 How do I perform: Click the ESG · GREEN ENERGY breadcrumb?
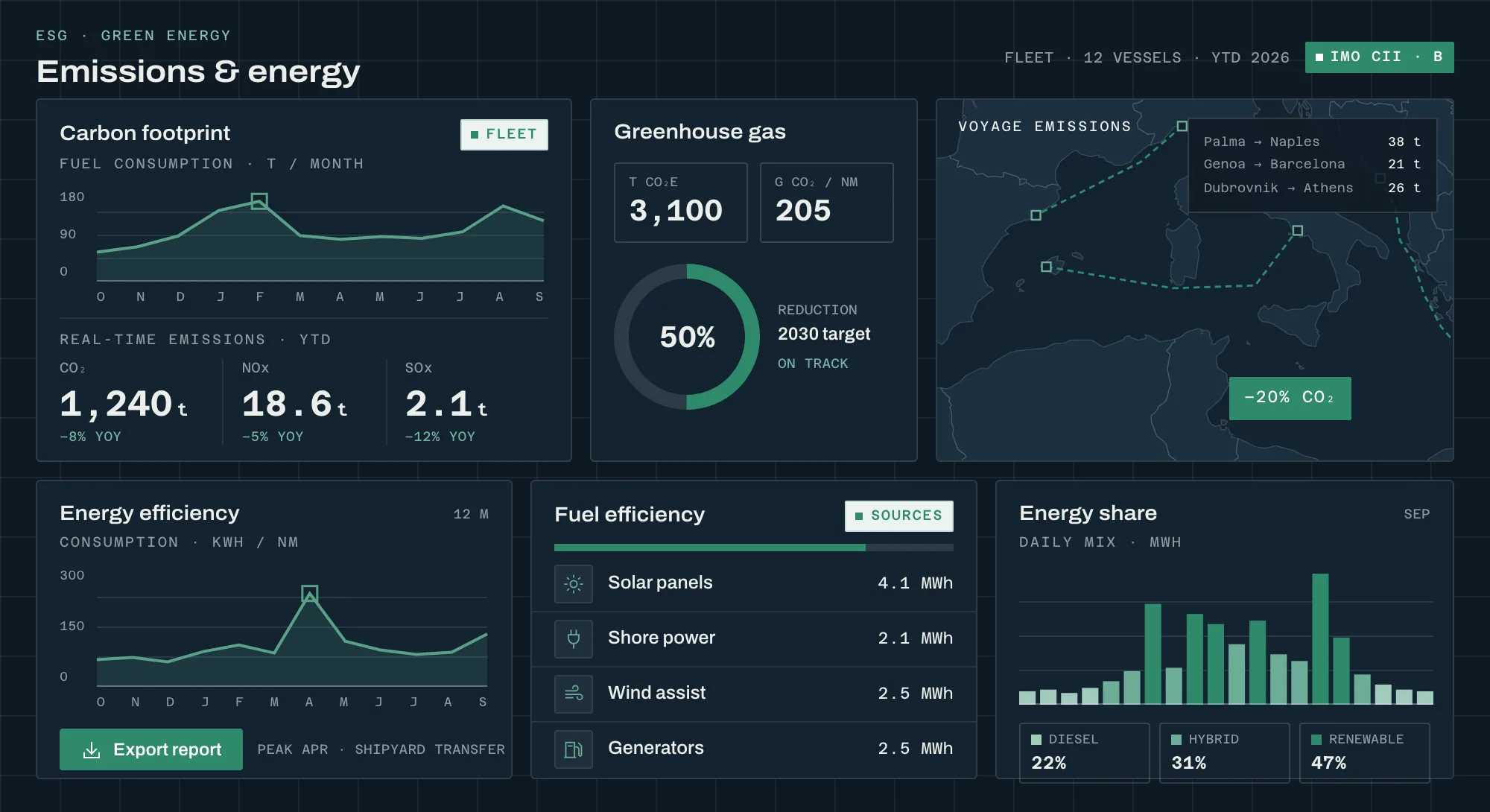point(133,36)
